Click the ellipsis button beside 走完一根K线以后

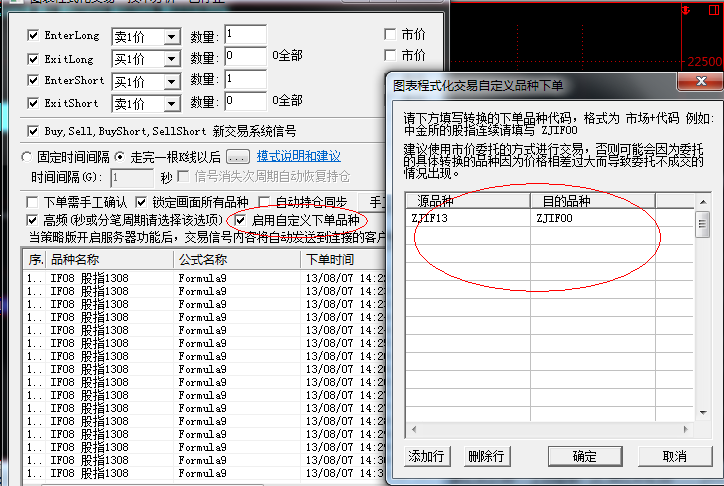pos(237,157)
